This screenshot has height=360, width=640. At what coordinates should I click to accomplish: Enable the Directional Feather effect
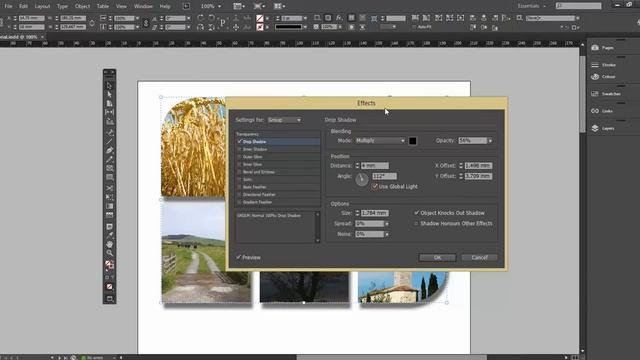point(240,195)
